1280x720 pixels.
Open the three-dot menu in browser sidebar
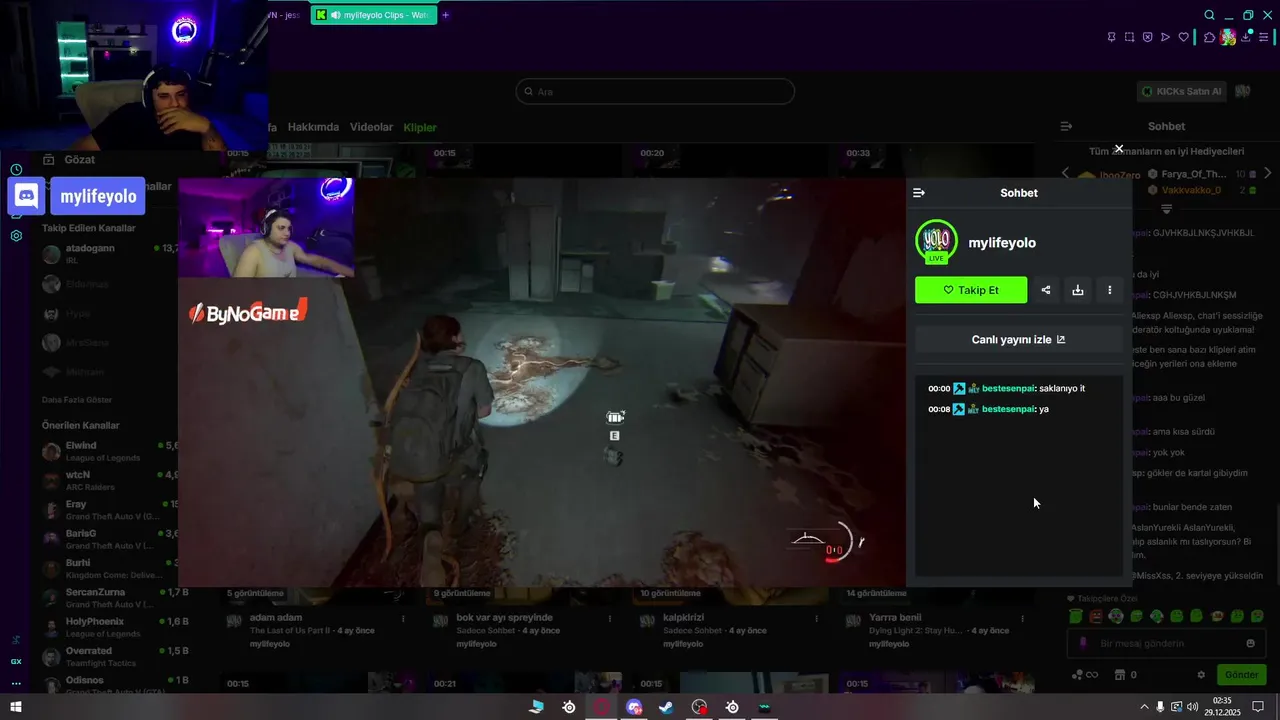16,684
